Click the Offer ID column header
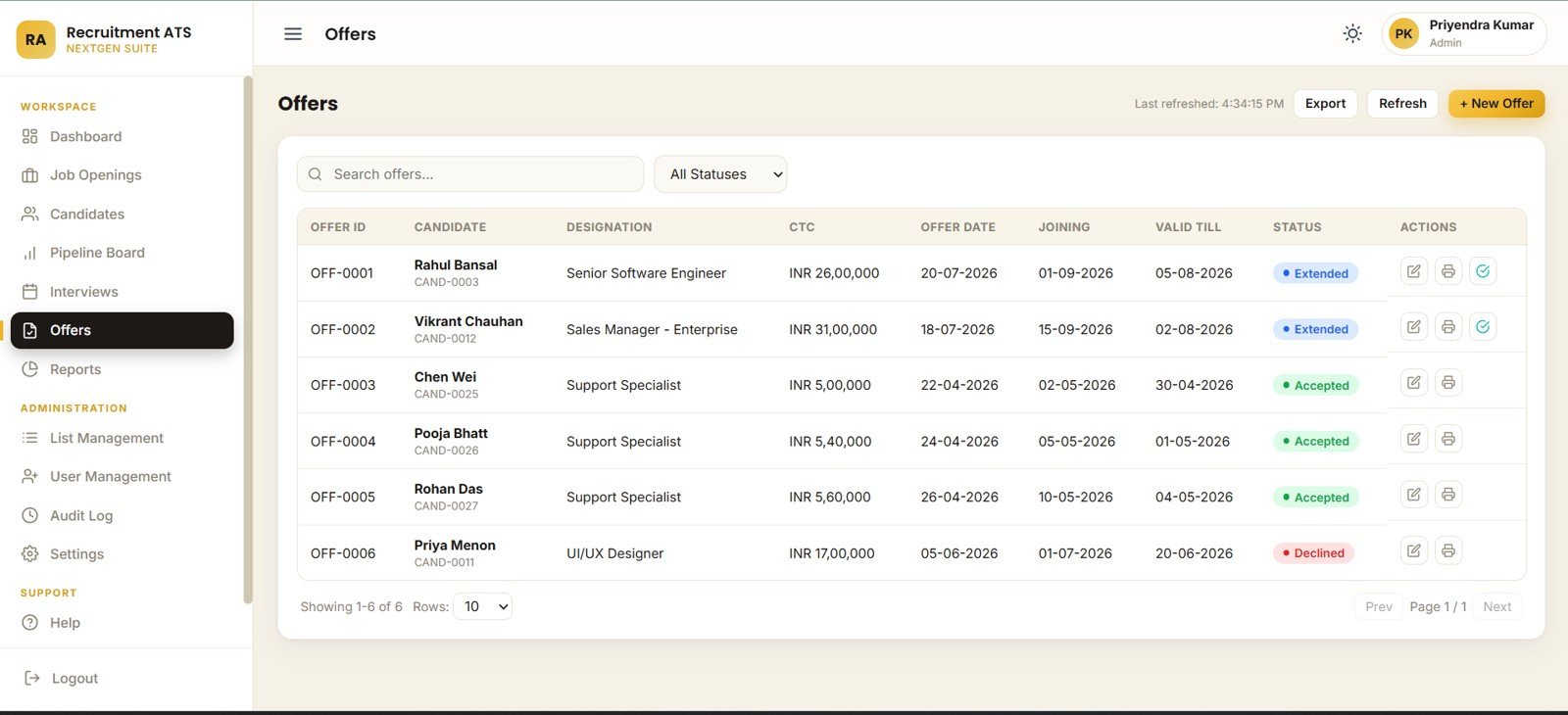Viewport: 1568px width, 715px height. coord(338,227)
